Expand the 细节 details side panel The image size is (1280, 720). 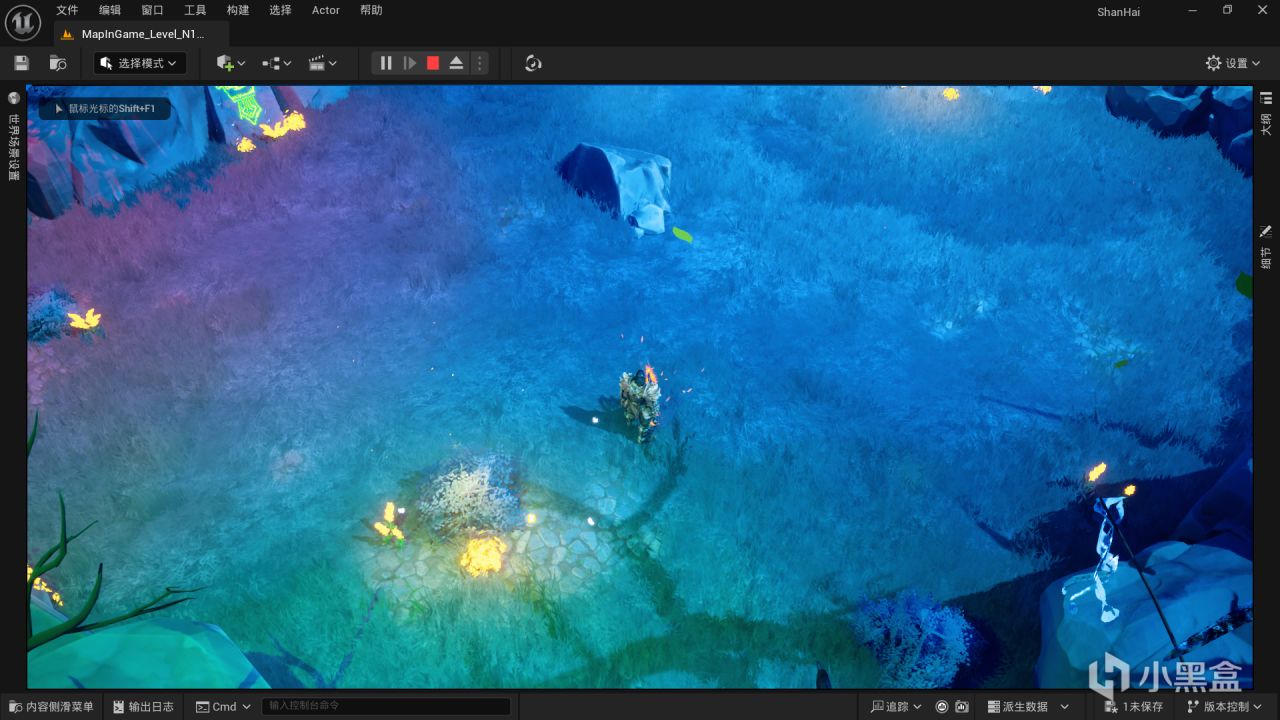click(x=1266, y=247)
